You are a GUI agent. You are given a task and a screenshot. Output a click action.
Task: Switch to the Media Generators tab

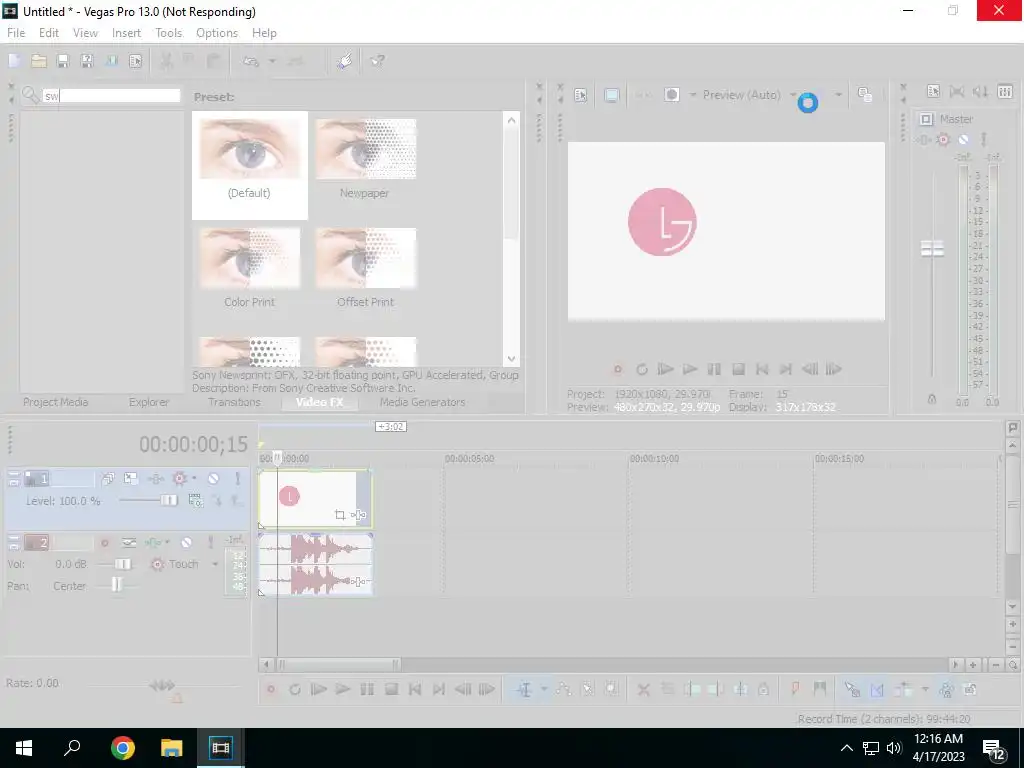tap(423, 402)
